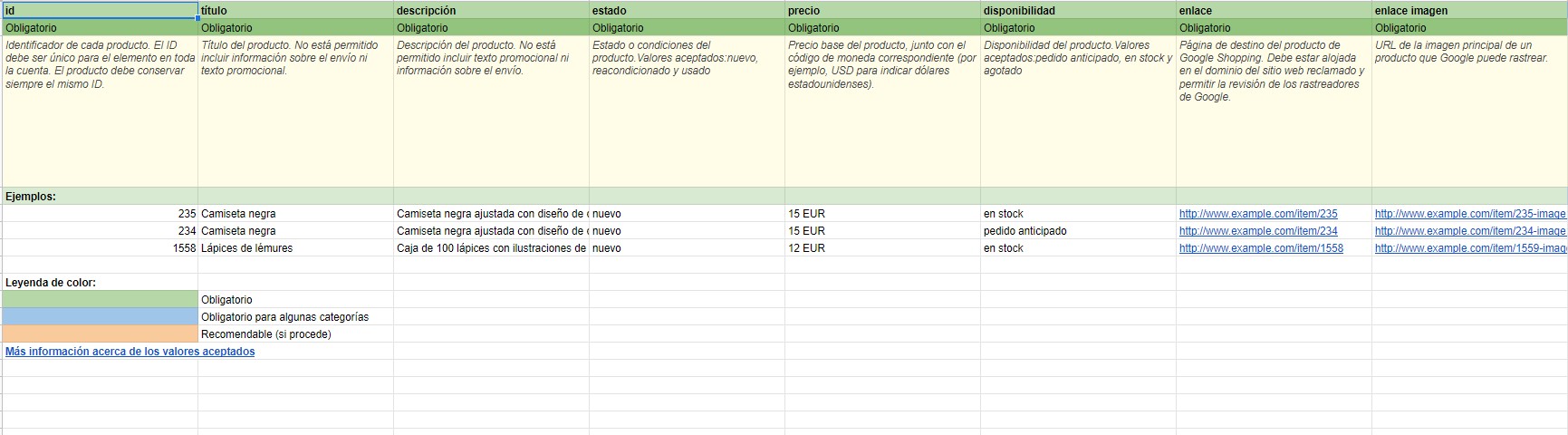
Task: Open the http://www.example.com/item/1558 link
Action: point(1261,248)
